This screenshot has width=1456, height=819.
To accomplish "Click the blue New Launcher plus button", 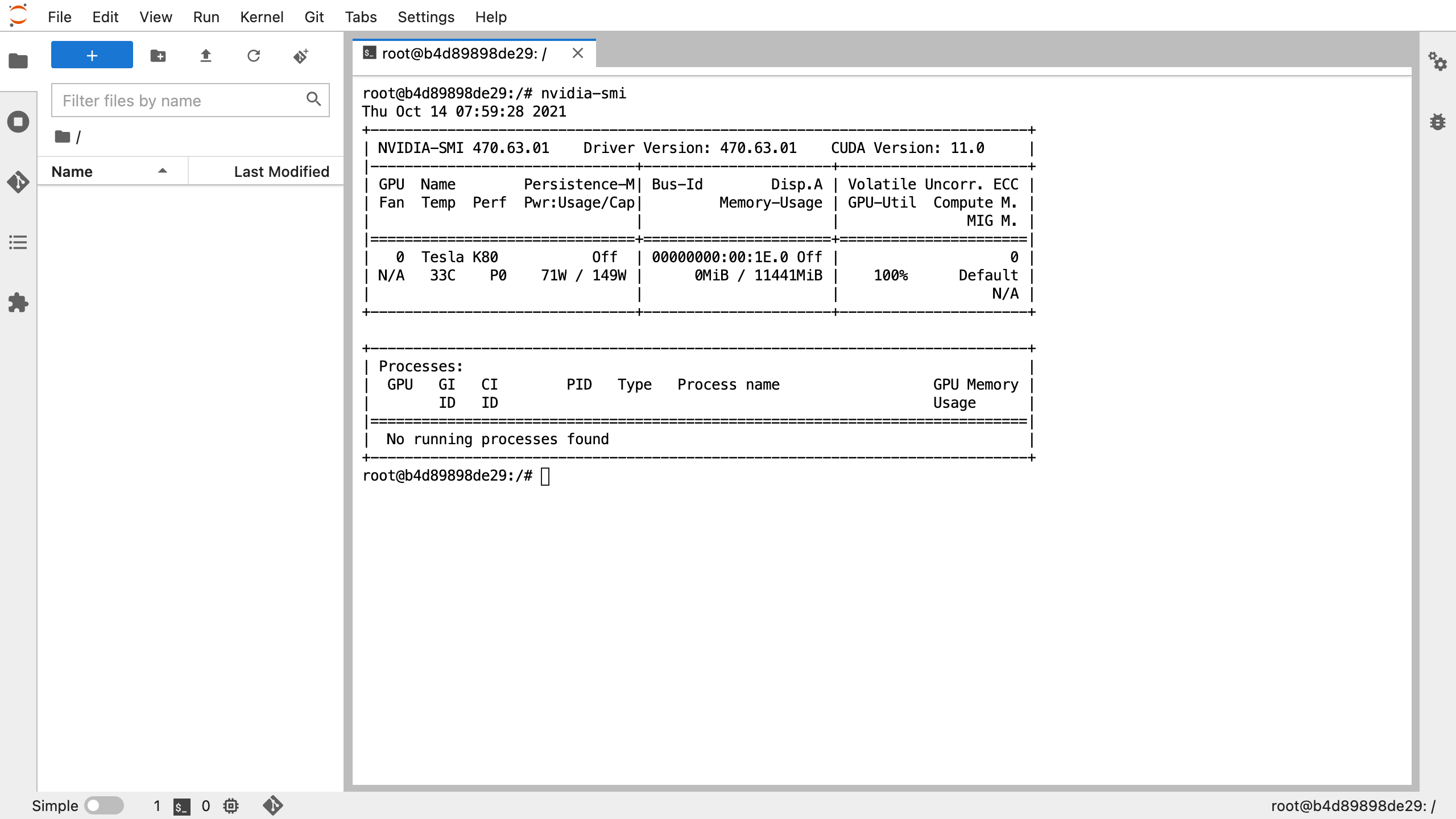I will pyautogui.click(x=92, y=55).
